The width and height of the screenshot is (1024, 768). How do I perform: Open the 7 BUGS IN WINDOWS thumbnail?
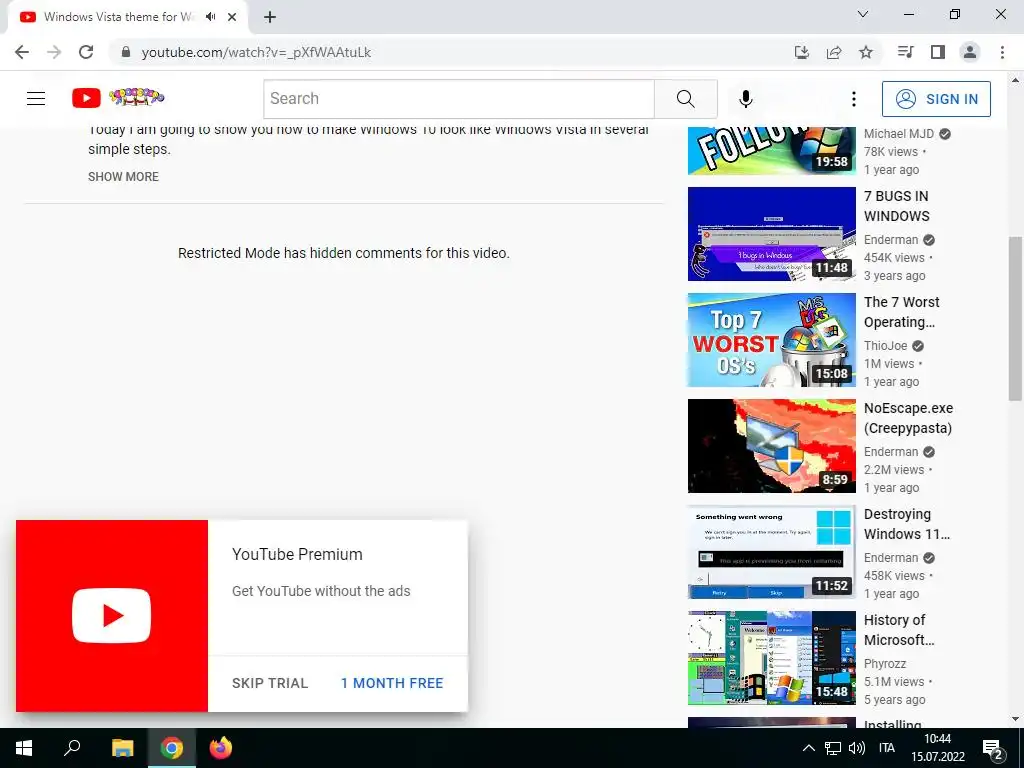point(771,234)
